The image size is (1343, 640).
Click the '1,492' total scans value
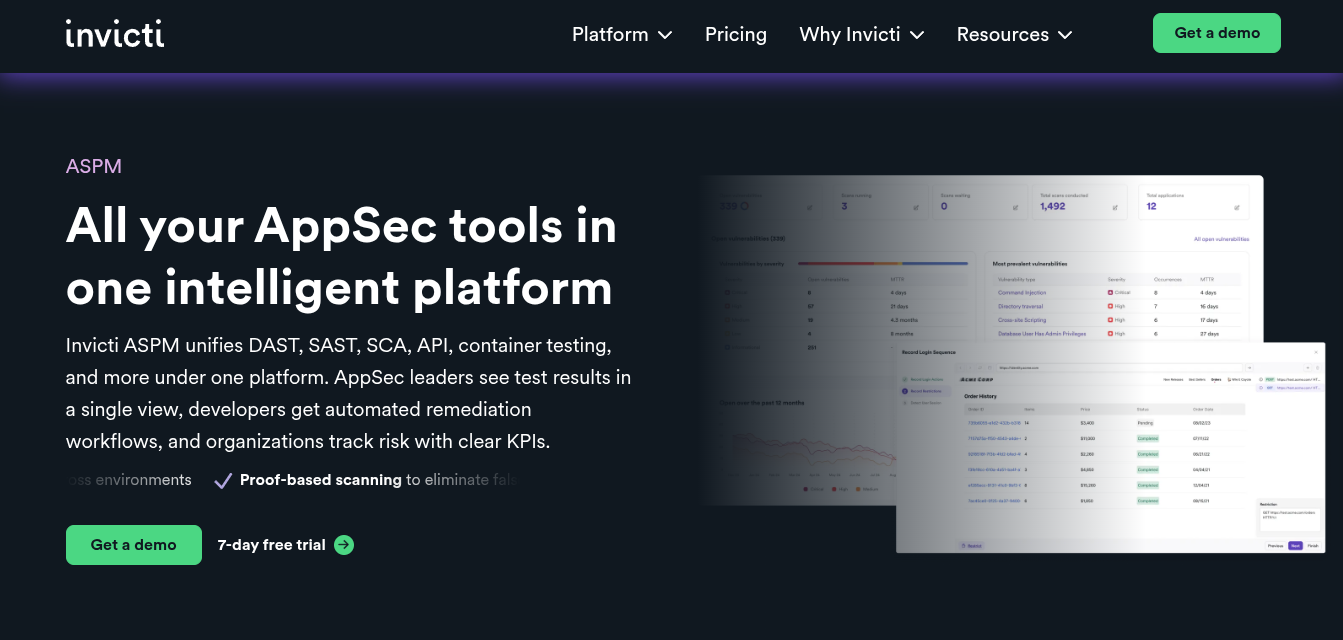coord(1053,206)
